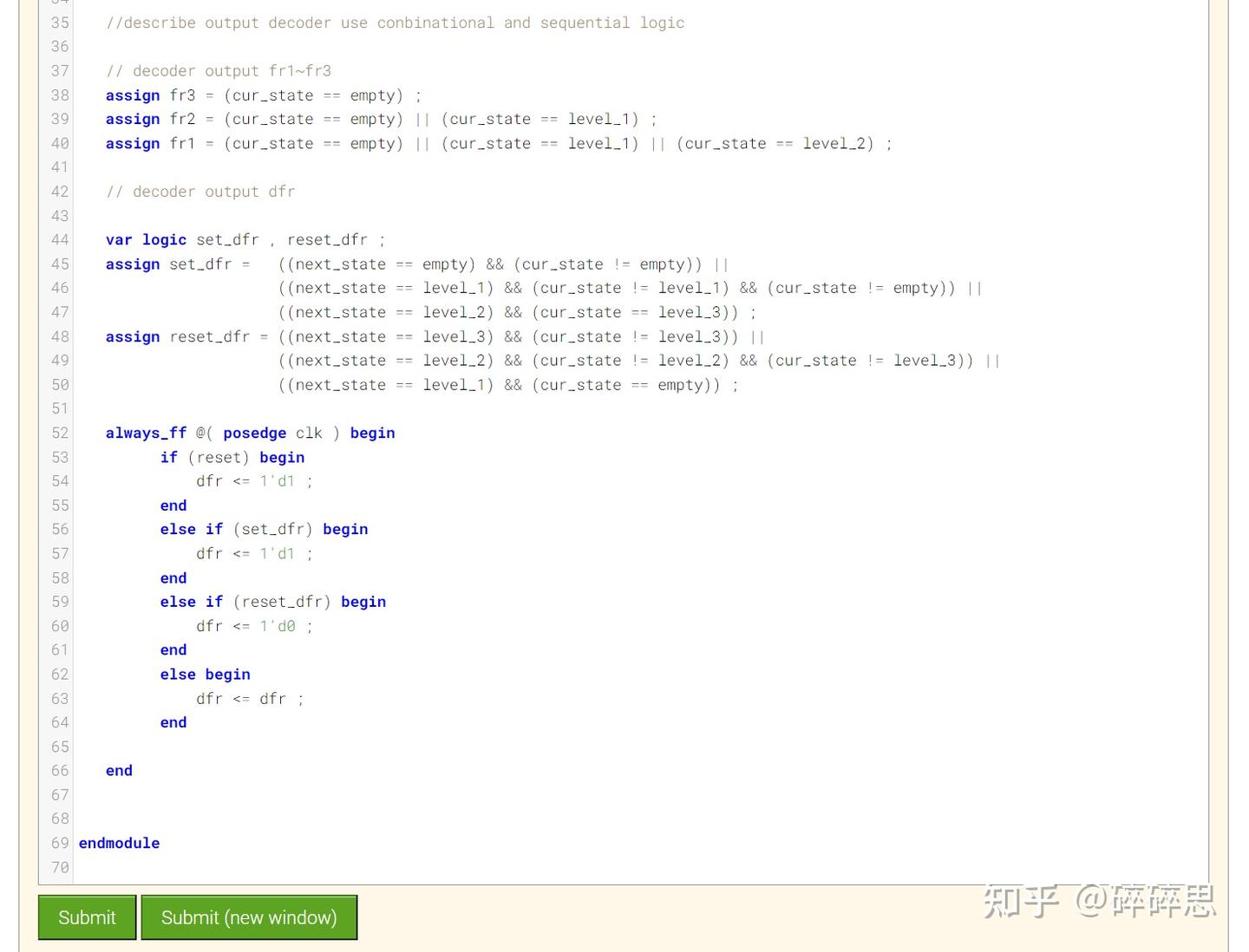1249x952 pixels.
Task: Click the always_ff keyword on line 52
Action: pyautogui.click(x=145, y=433)
